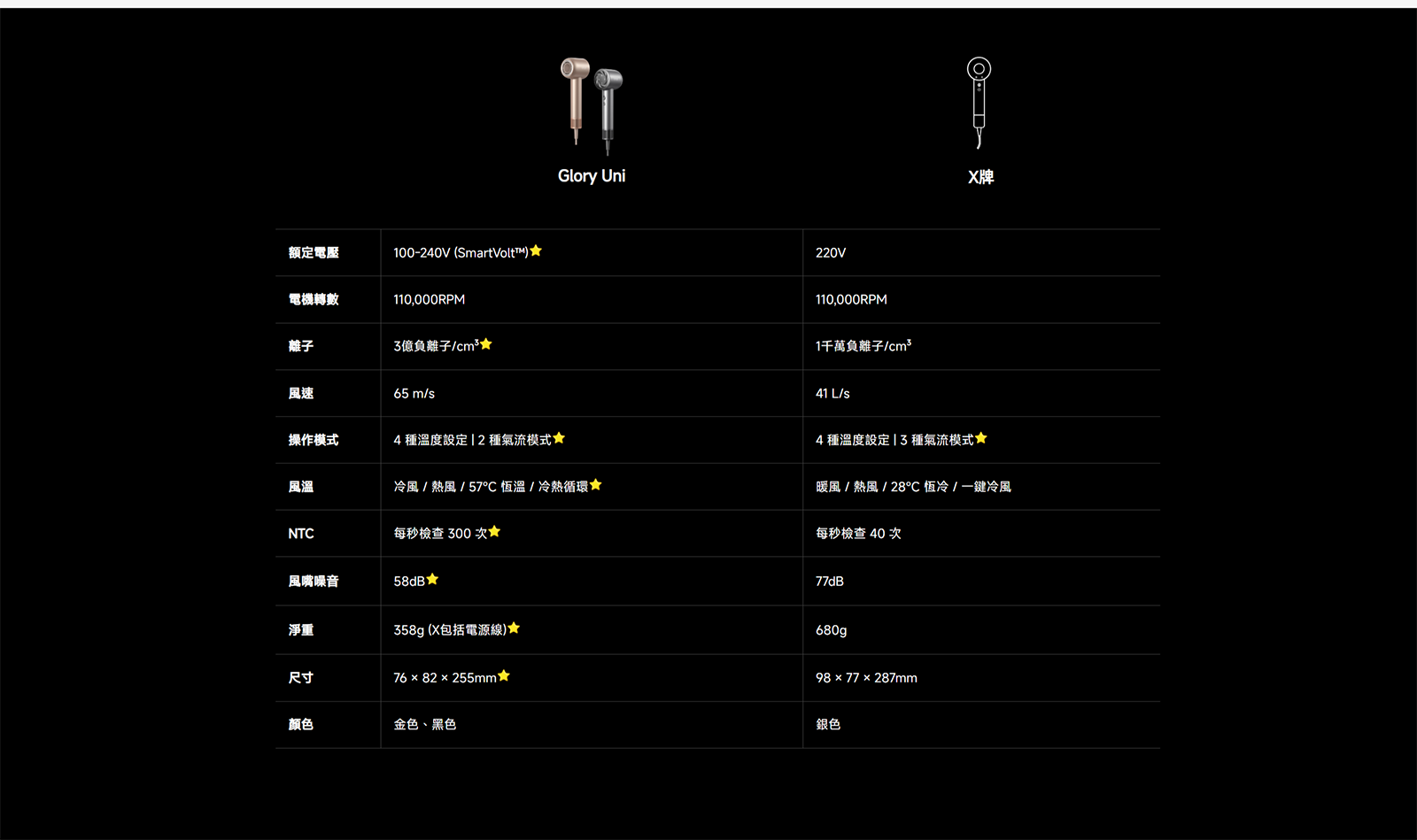
Task: Select the "98 × 77 × 287mm" dimensions
Action: point(867,678)
